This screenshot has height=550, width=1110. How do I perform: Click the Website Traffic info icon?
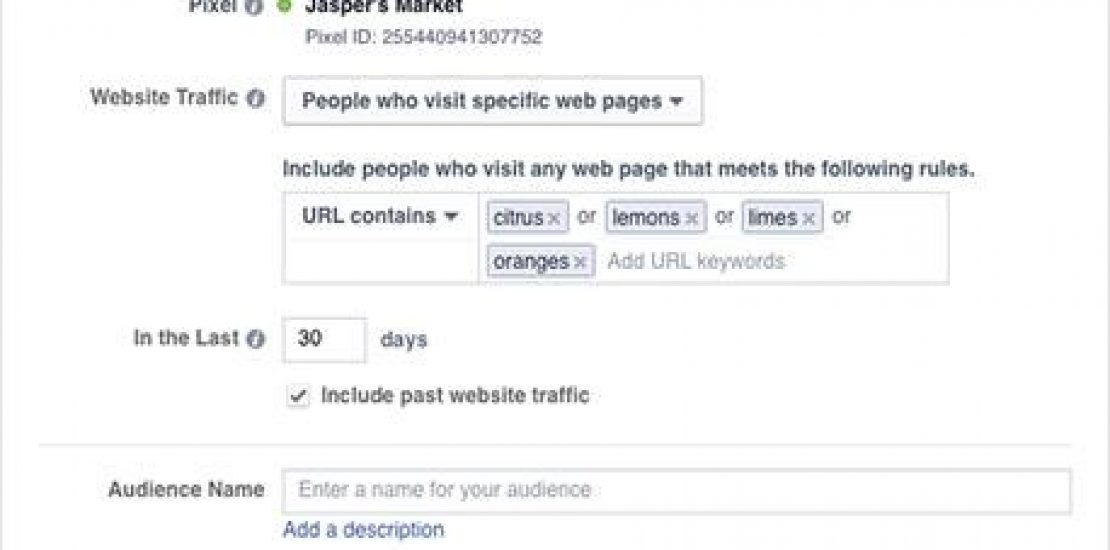pos(257,99)
